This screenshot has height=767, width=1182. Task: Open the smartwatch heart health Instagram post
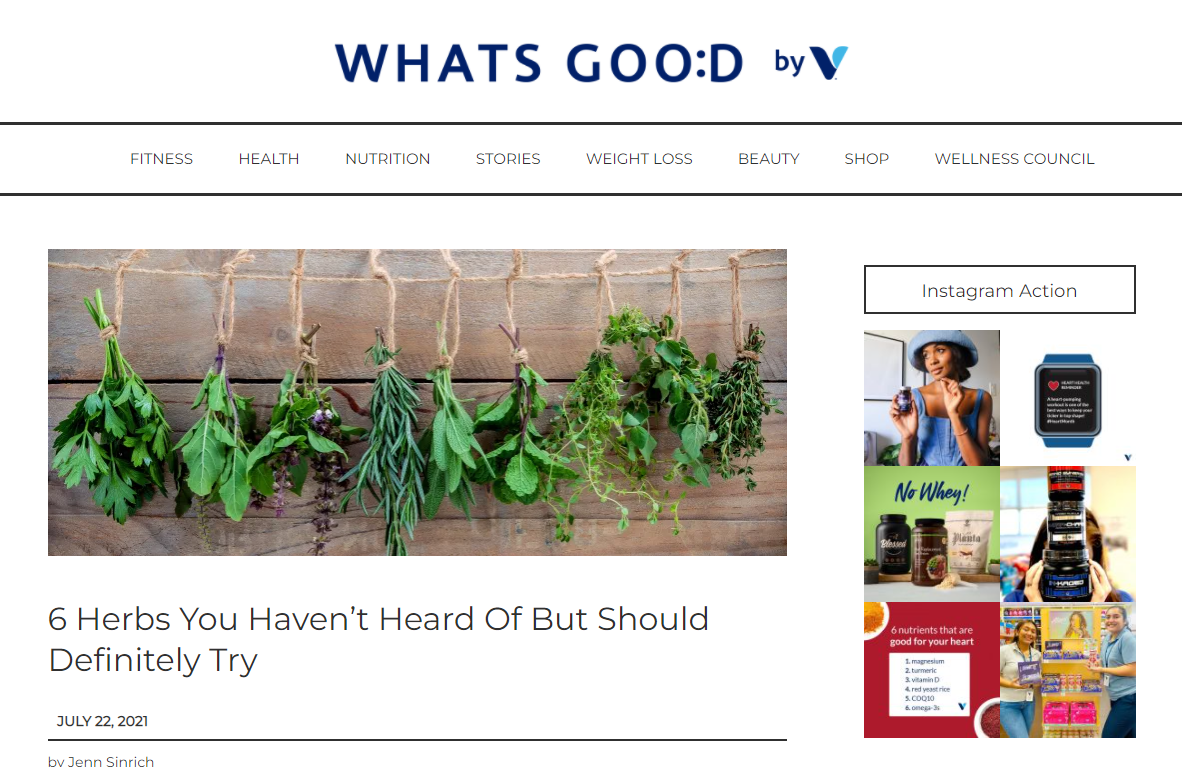pyautogui.click(x=1068, y=397)
